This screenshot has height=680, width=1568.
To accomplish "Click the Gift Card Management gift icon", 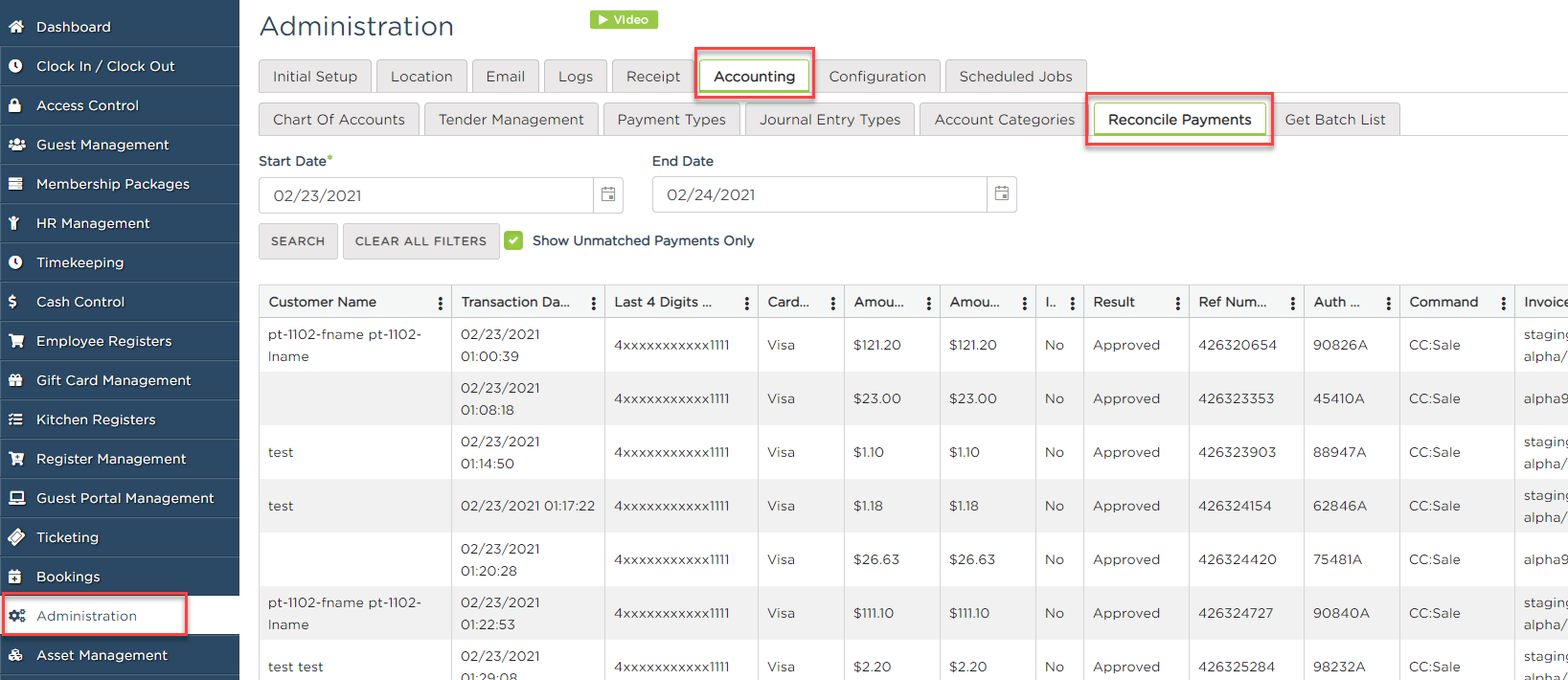I will pyautogui.click(x=15, y=380).
